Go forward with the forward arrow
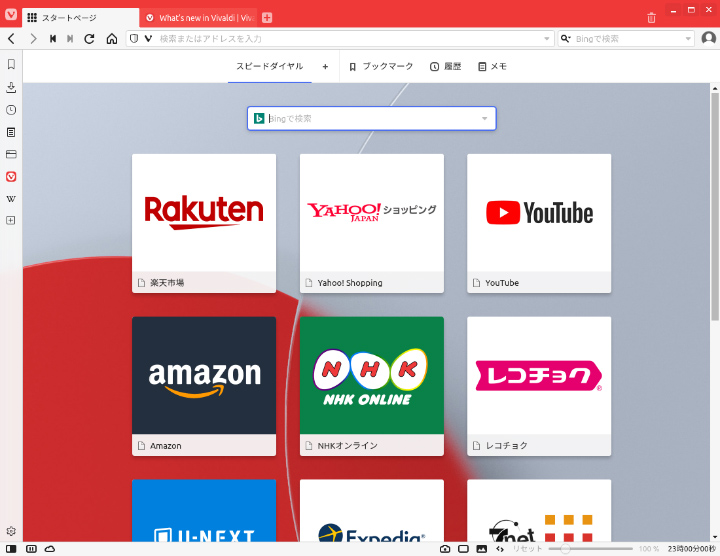720x556 pixels. 33,39
